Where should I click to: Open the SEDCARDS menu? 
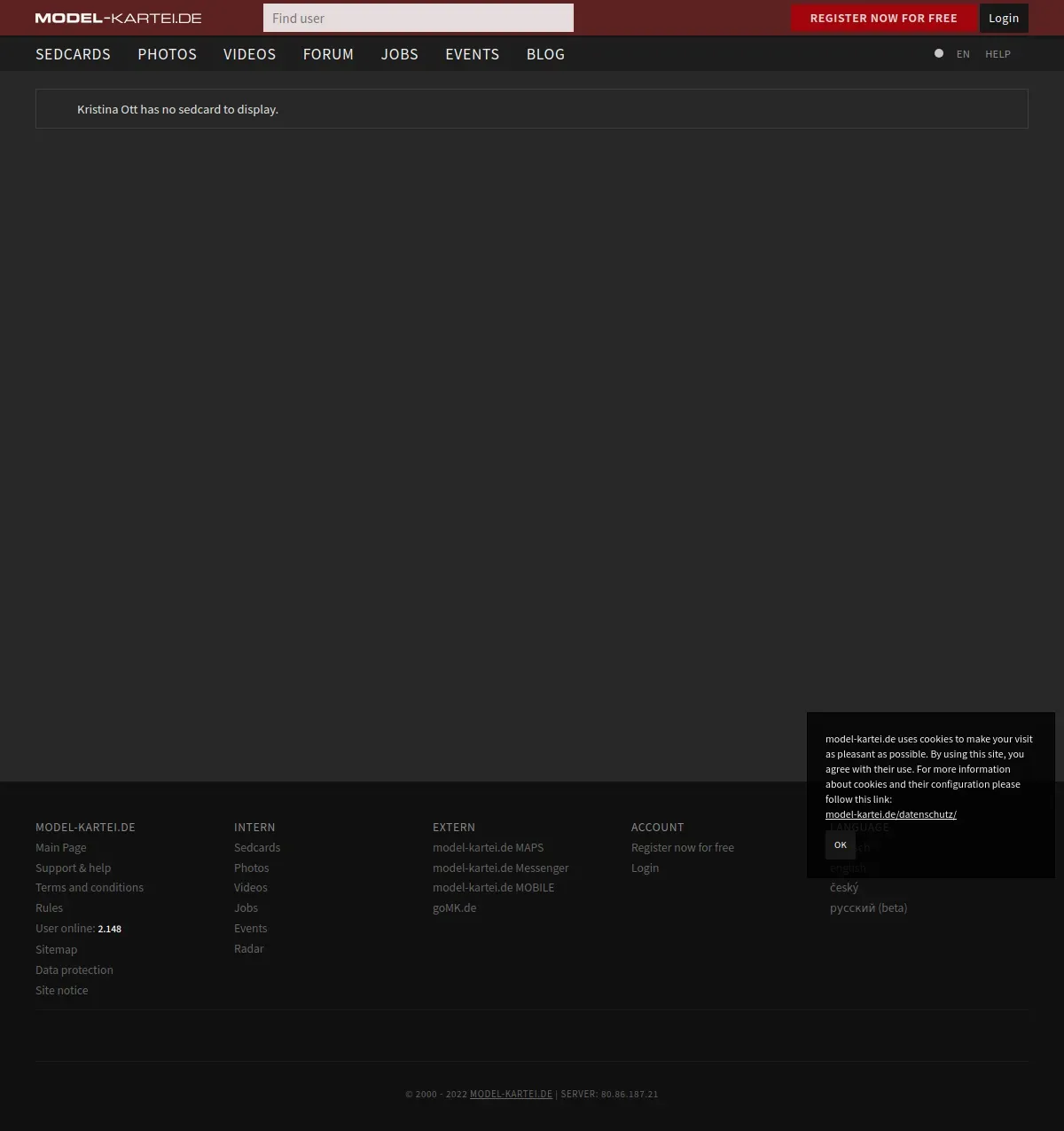click(x=73, y=54)
